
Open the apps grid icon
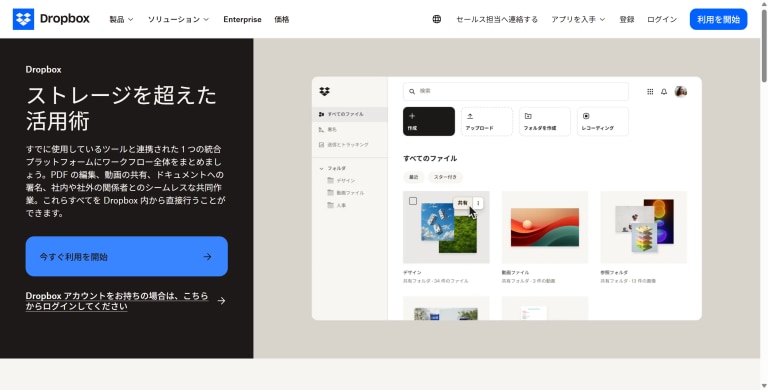coord(650,92)
